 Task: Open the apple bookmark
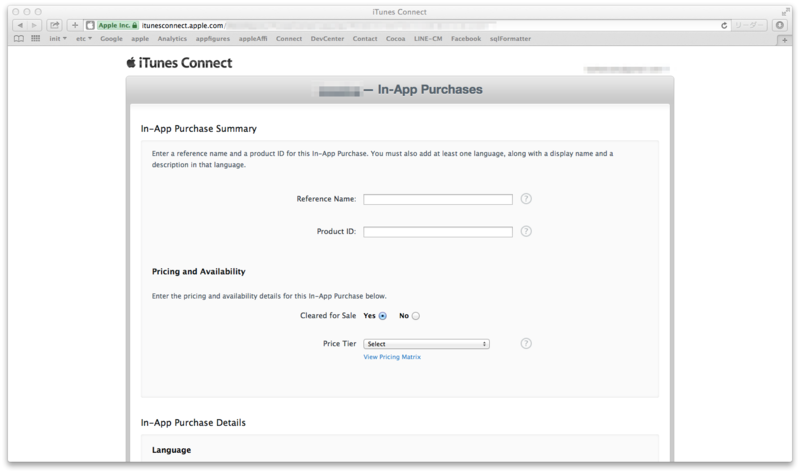[140, 39]
